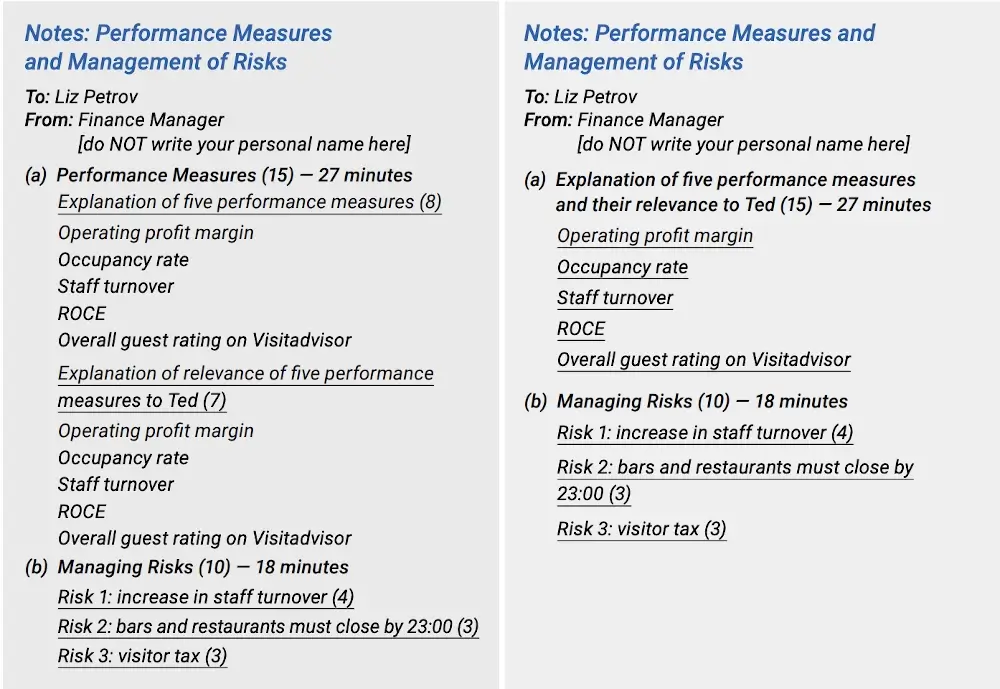Image resolution: width=1000 pixels, height=689 pixels.
Task: Click the "Managing Risks (10)" heading in right notes
Action: pos(702,402)
